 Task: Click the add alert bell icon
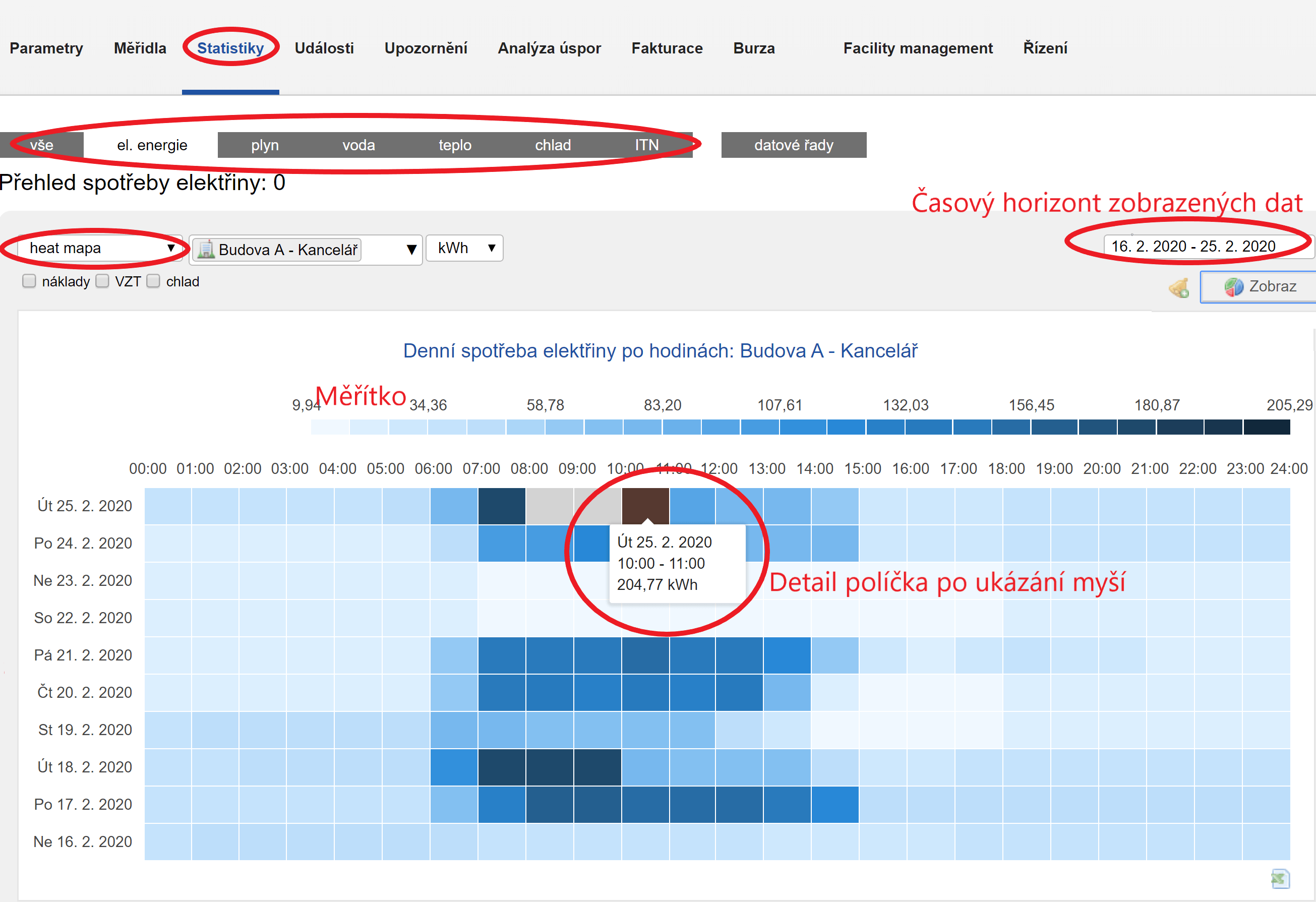(x=1179, y=288)
